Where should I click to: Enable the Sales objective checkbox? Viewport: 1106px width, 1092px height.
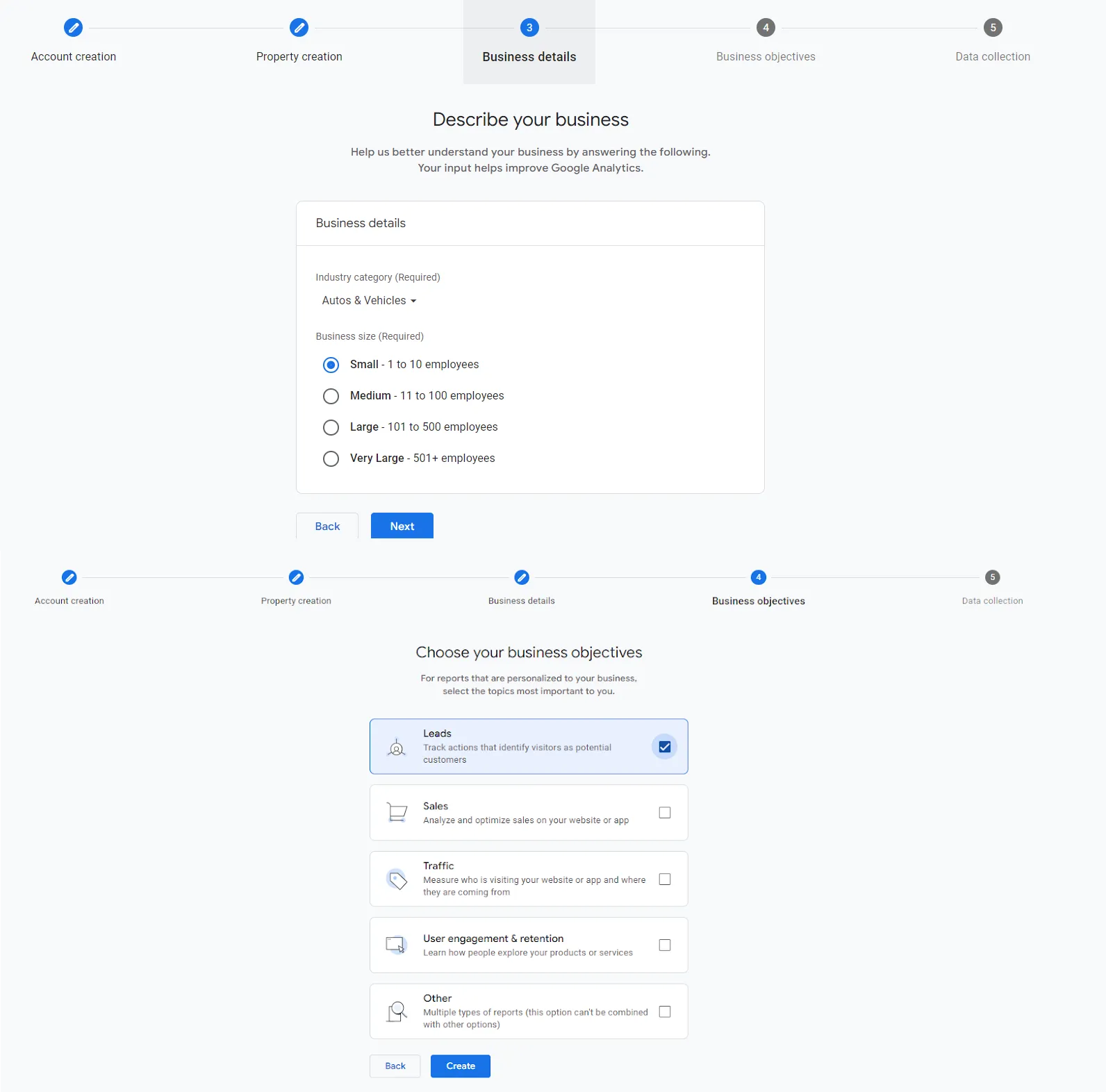[x=665, y=813]
